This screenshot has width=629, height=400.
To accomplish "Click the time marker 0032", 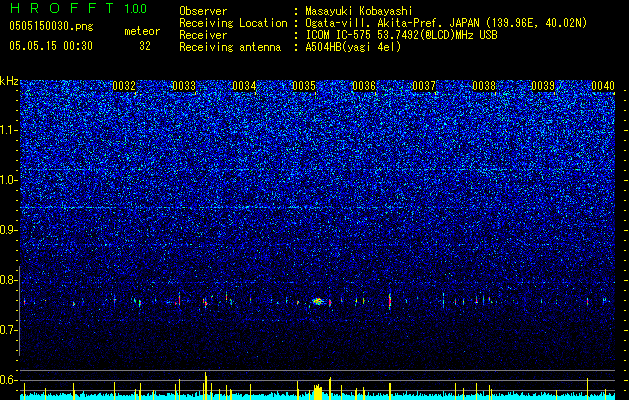I will [x=124, y=86].
